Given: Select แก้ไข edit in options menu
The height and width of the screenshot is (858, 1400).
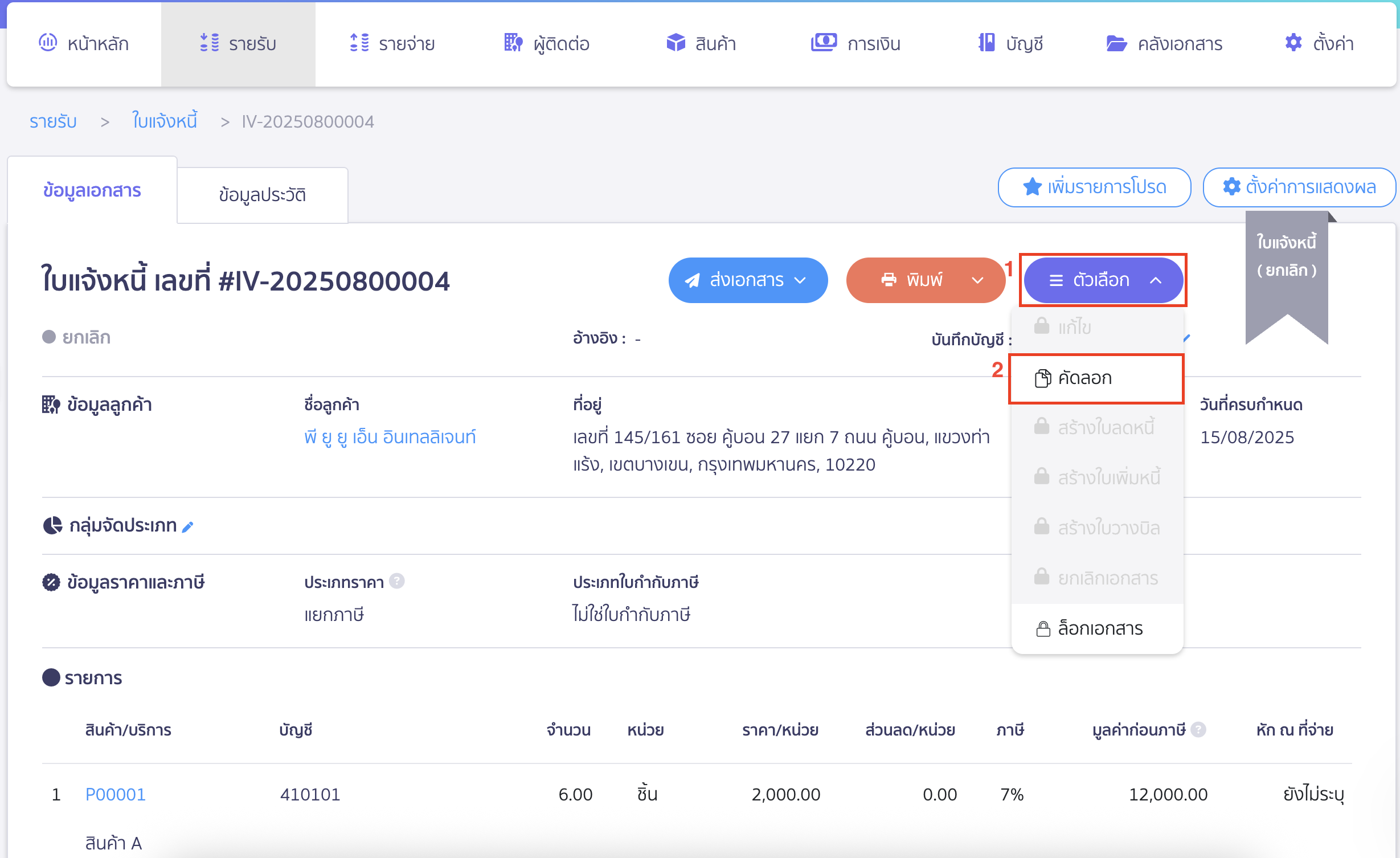Looking at the screenshot, I should point(1097,327).
